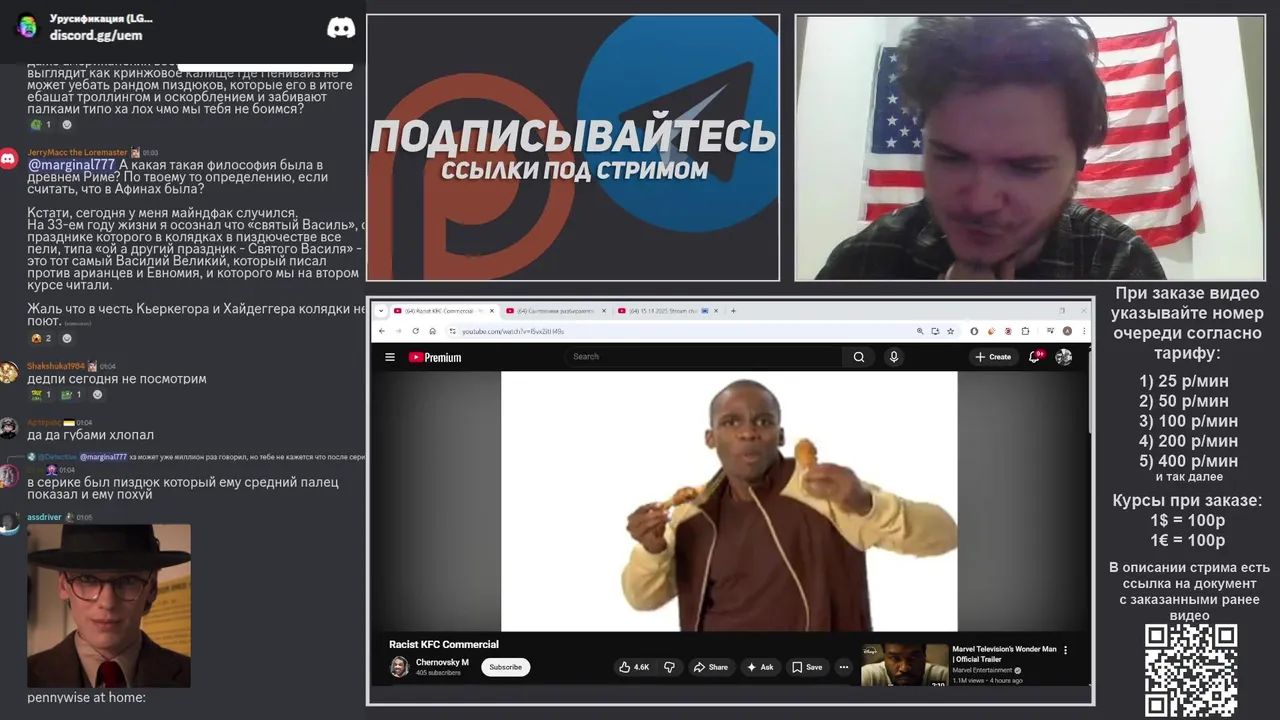Go to browser home page icon
Screen dimensions: 1280x720
click(432, 331)
